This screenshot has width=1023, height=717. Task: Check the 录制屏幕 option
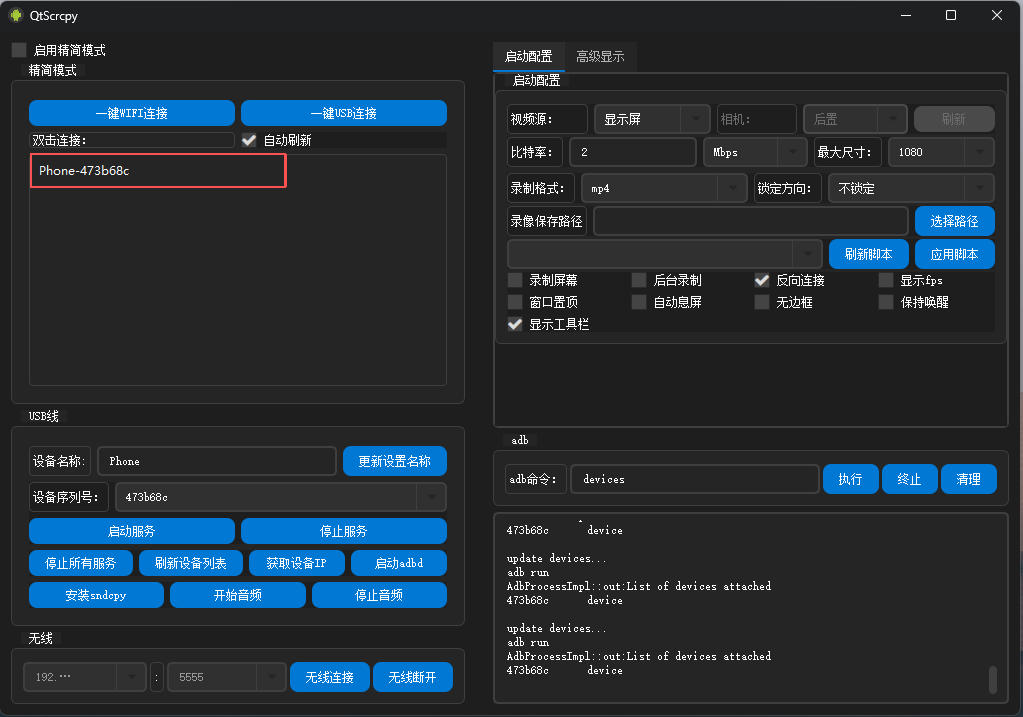[515, 281]
